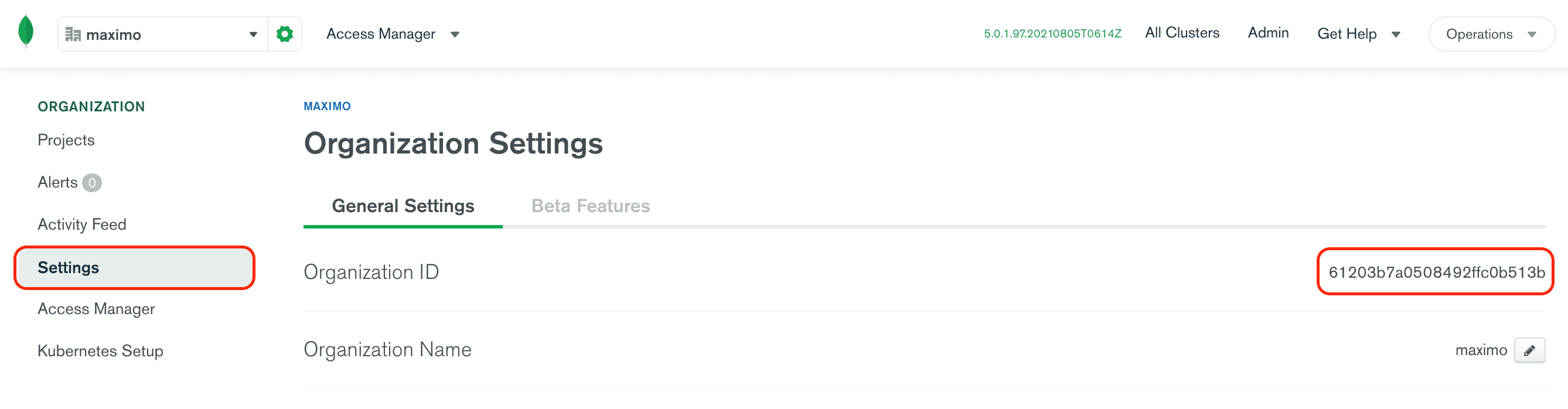
Task: Open the Operations dropdown
Action: 1491,34
